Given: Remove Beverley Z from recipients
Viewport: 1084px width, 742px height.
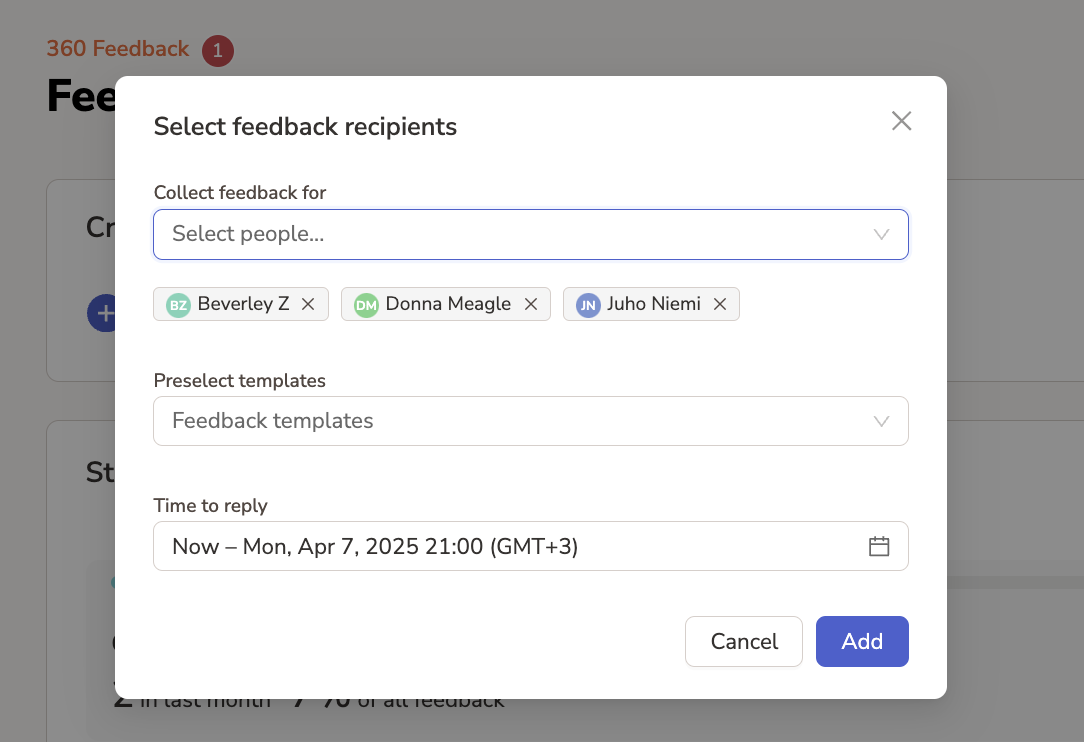Looking at the screenshot, I should 308,304.
